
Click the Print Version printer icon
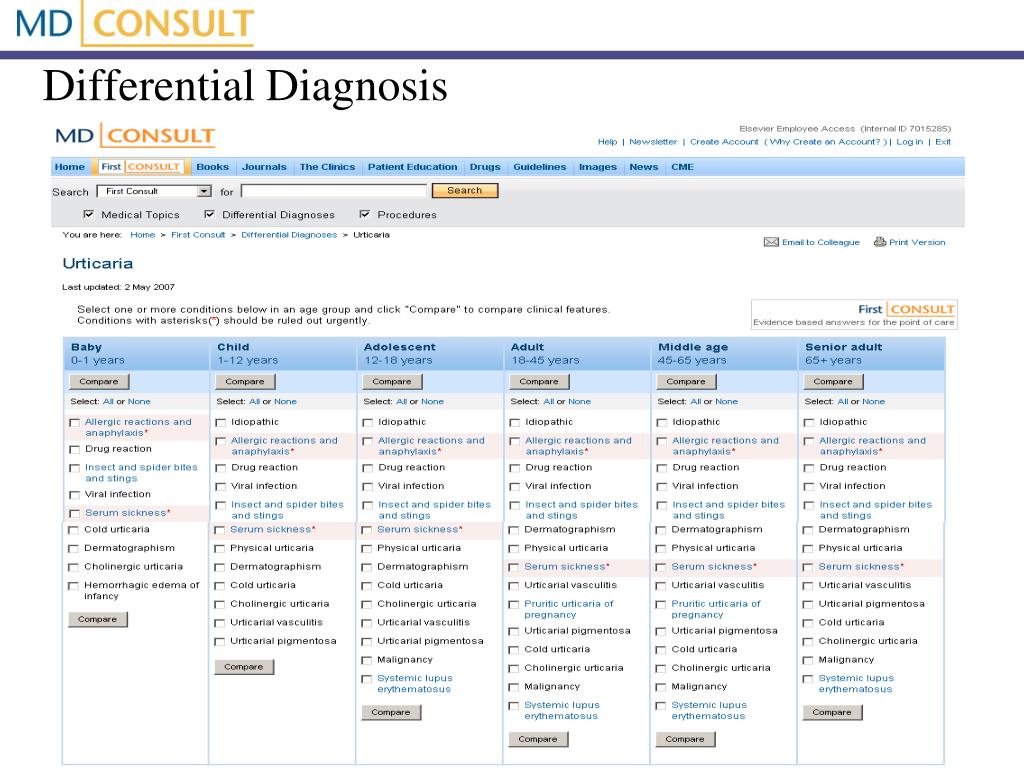tap(880, 242)
